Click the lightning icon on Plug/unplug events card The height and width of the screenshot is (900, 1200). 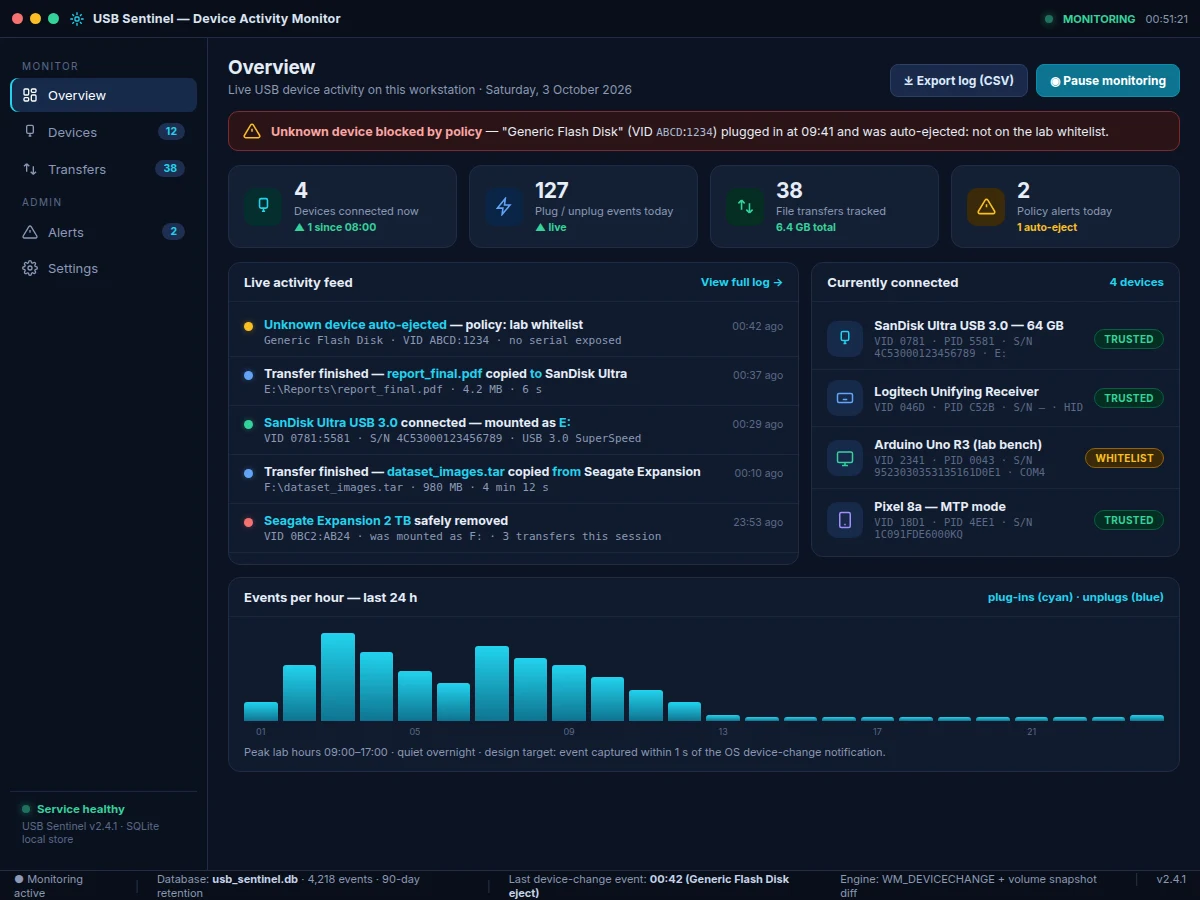pyautogui.click(x=504, y=206)
